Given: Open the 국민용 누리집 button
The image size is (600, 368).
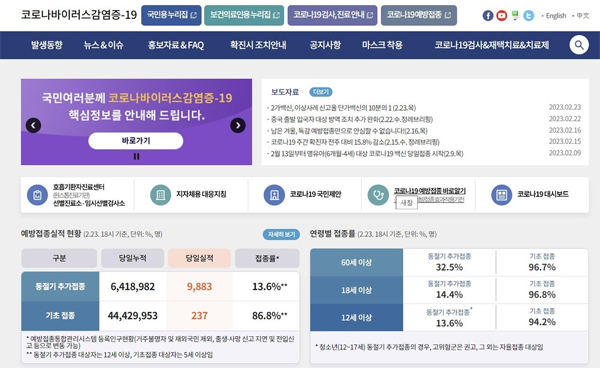Looking at the screenshot, I should pyautogui.click(x=171, y=15).
